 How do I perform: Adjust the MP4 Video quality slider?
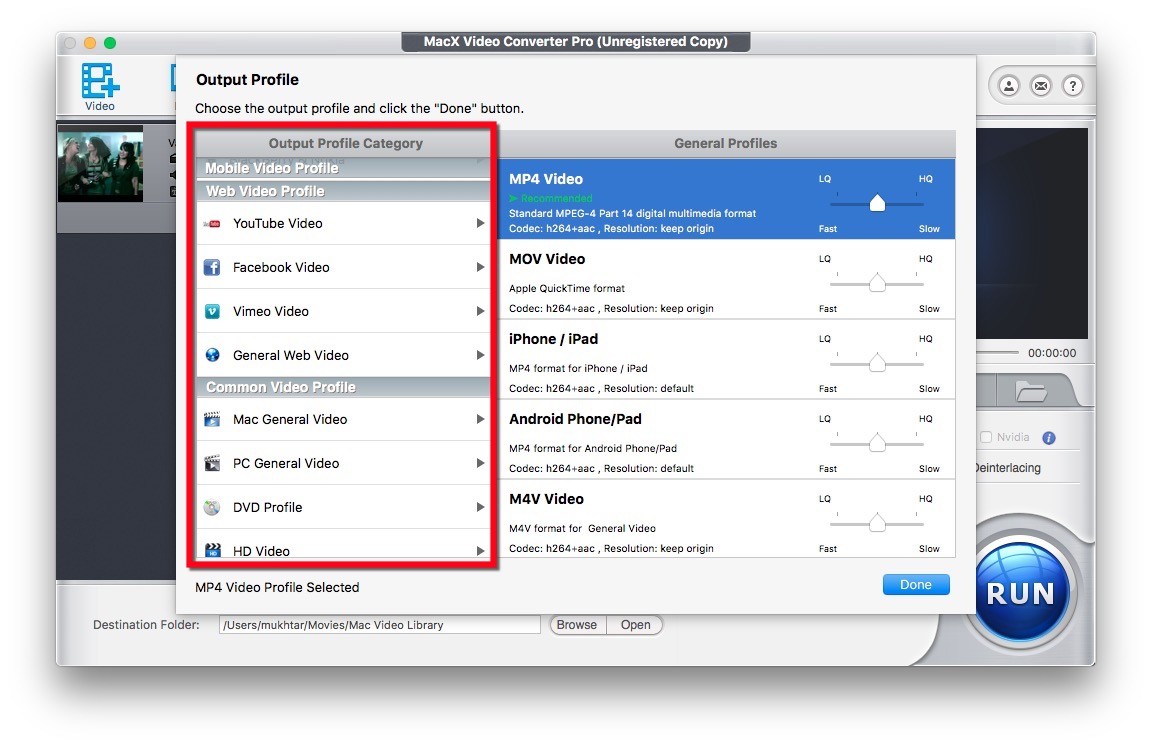877,204
